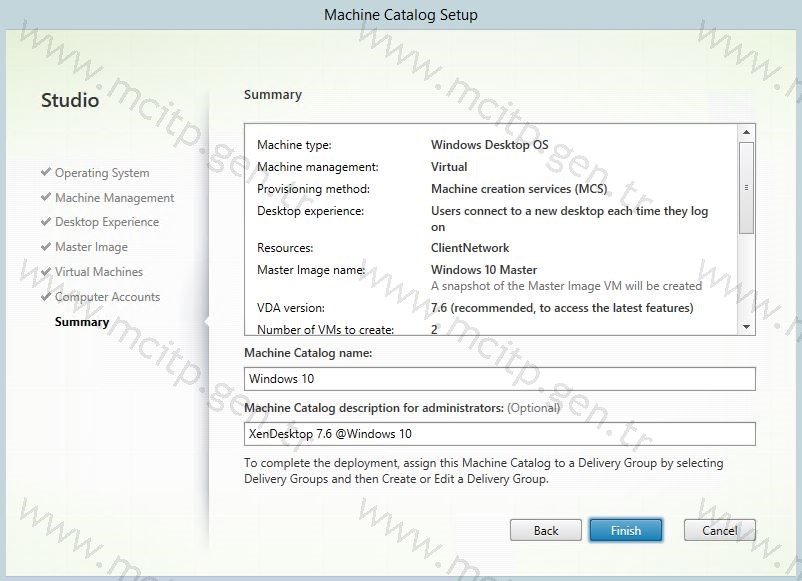802x581 pixels.
Task: Click the 'Master Image name:' label
Action: pos(311,270)
